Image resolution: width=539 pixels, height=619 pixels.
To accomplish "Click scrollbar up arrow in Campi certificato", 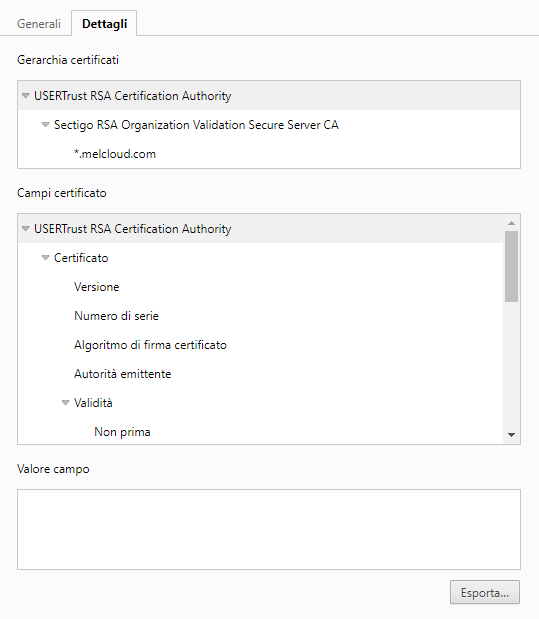I will (511, 223).
